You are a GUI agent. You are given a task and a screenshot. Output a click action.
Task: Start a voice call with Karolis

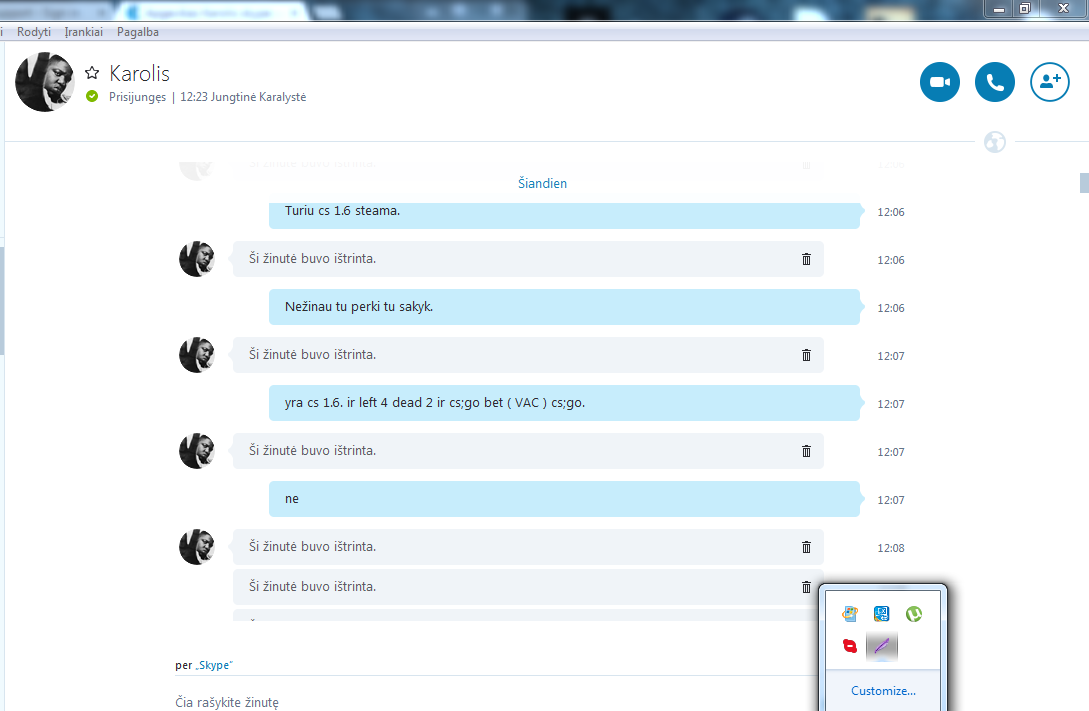point(994,82)
